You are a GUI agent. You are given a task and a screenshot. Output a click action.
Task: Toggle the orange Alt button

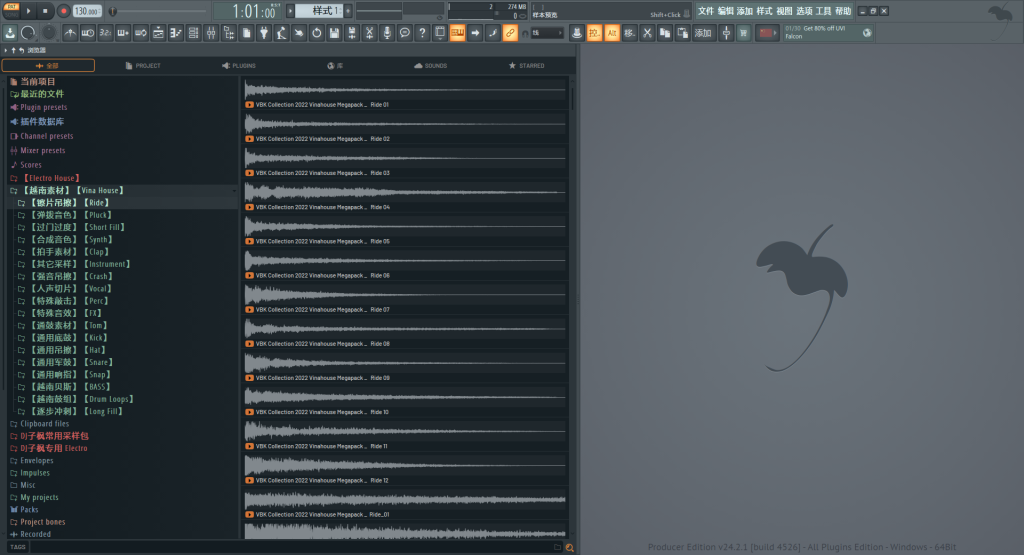pos(612,33)
